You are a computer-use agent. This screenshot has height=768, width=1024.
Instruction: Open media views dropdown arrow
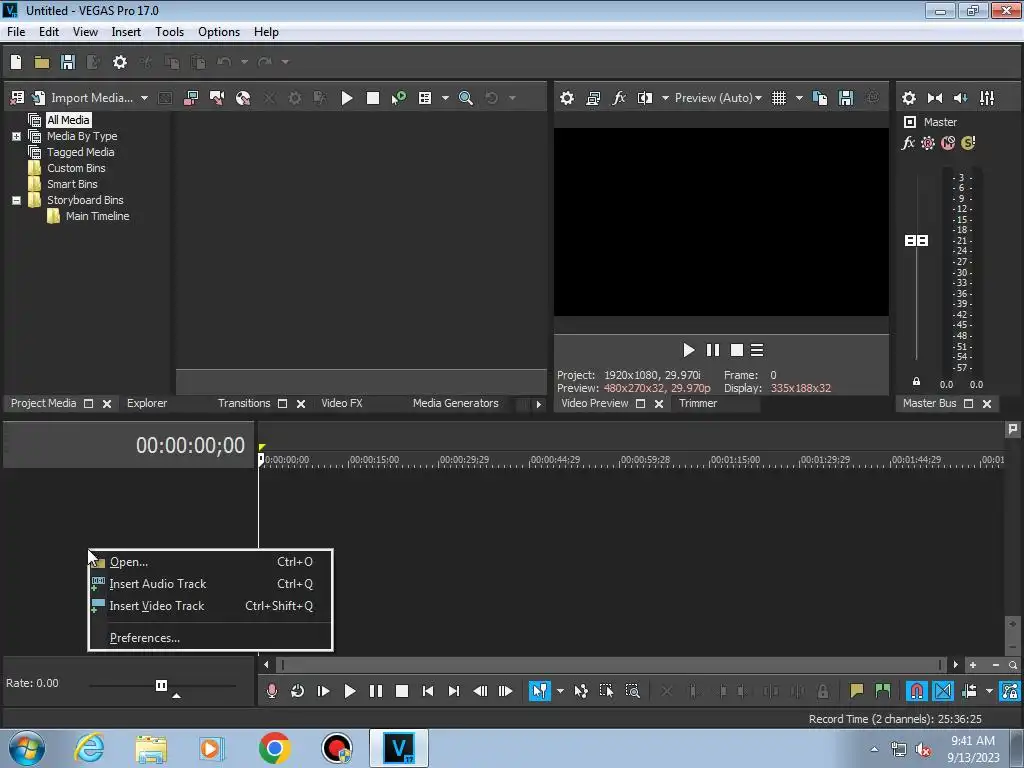445,98
